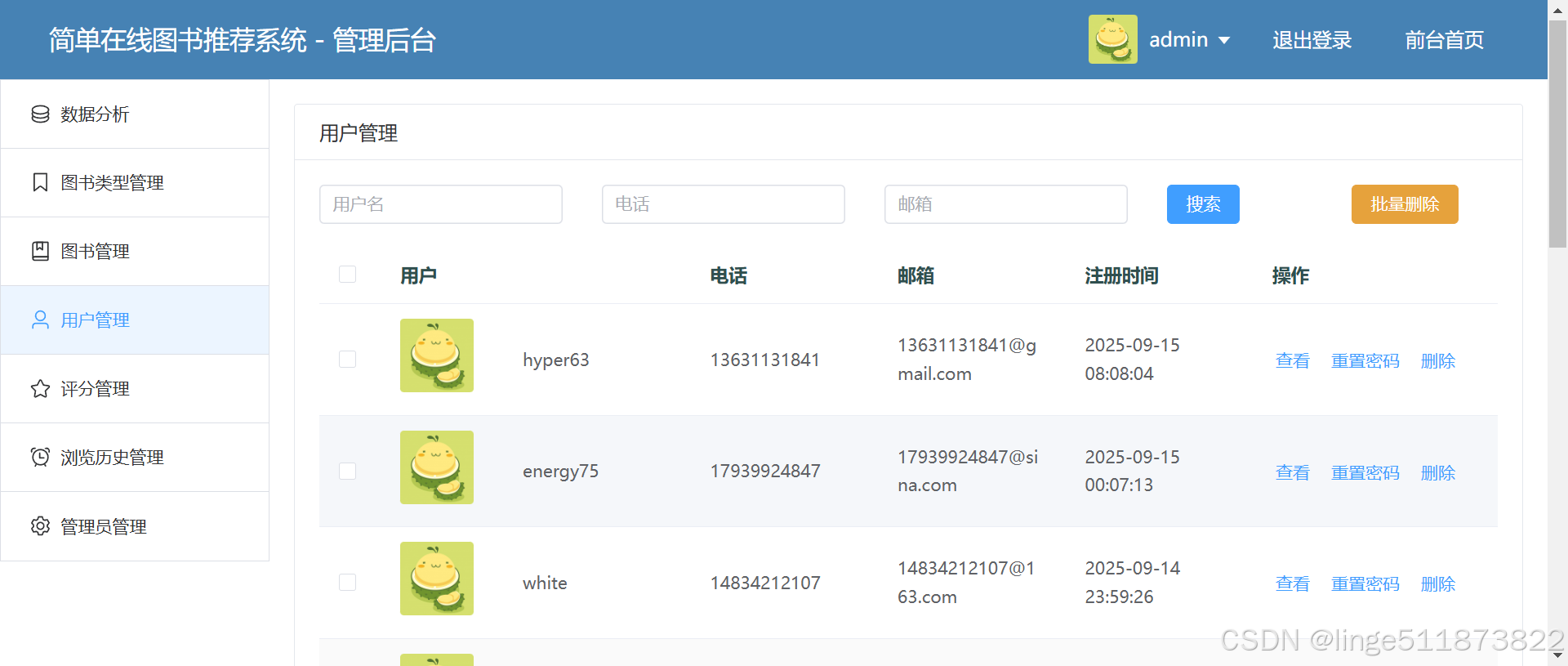The width and height of the screenshot is (1568, 666).
Task: Focus the 电话 search field
Action: 724,204
